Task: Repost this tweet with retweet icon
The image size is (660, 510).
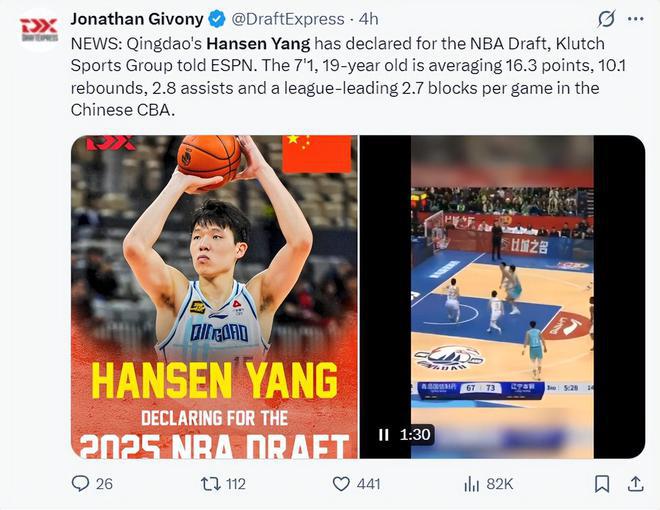Action: (210, 484)
